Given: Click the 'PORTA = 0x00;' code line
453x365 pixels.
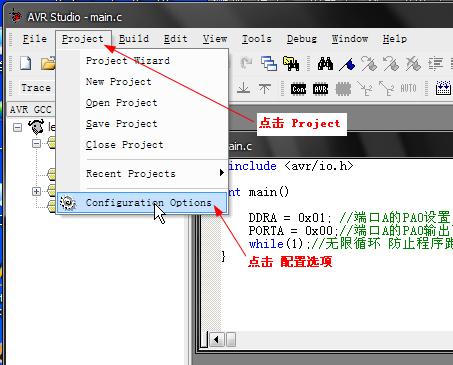Looking at the screenshot, I should point(293,231).
